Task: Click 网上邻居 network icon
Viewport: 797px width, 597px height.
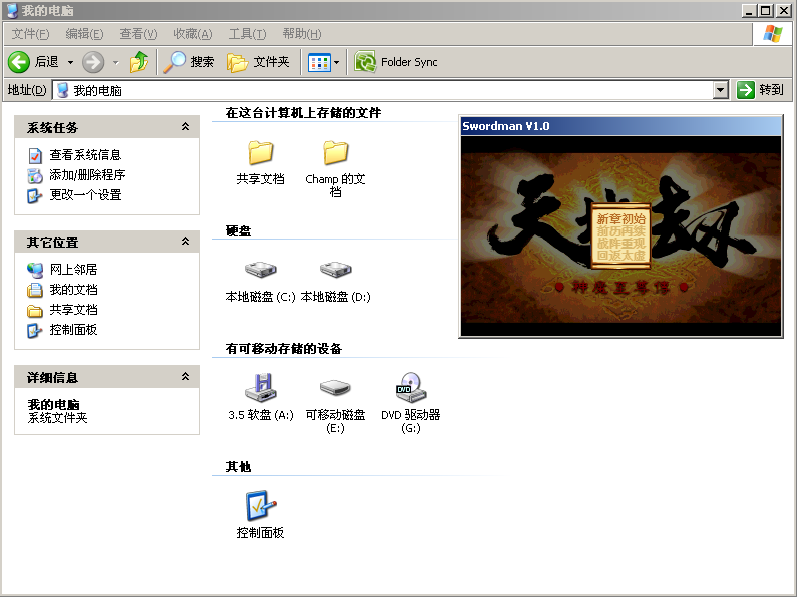Action: tap(35, 270)
